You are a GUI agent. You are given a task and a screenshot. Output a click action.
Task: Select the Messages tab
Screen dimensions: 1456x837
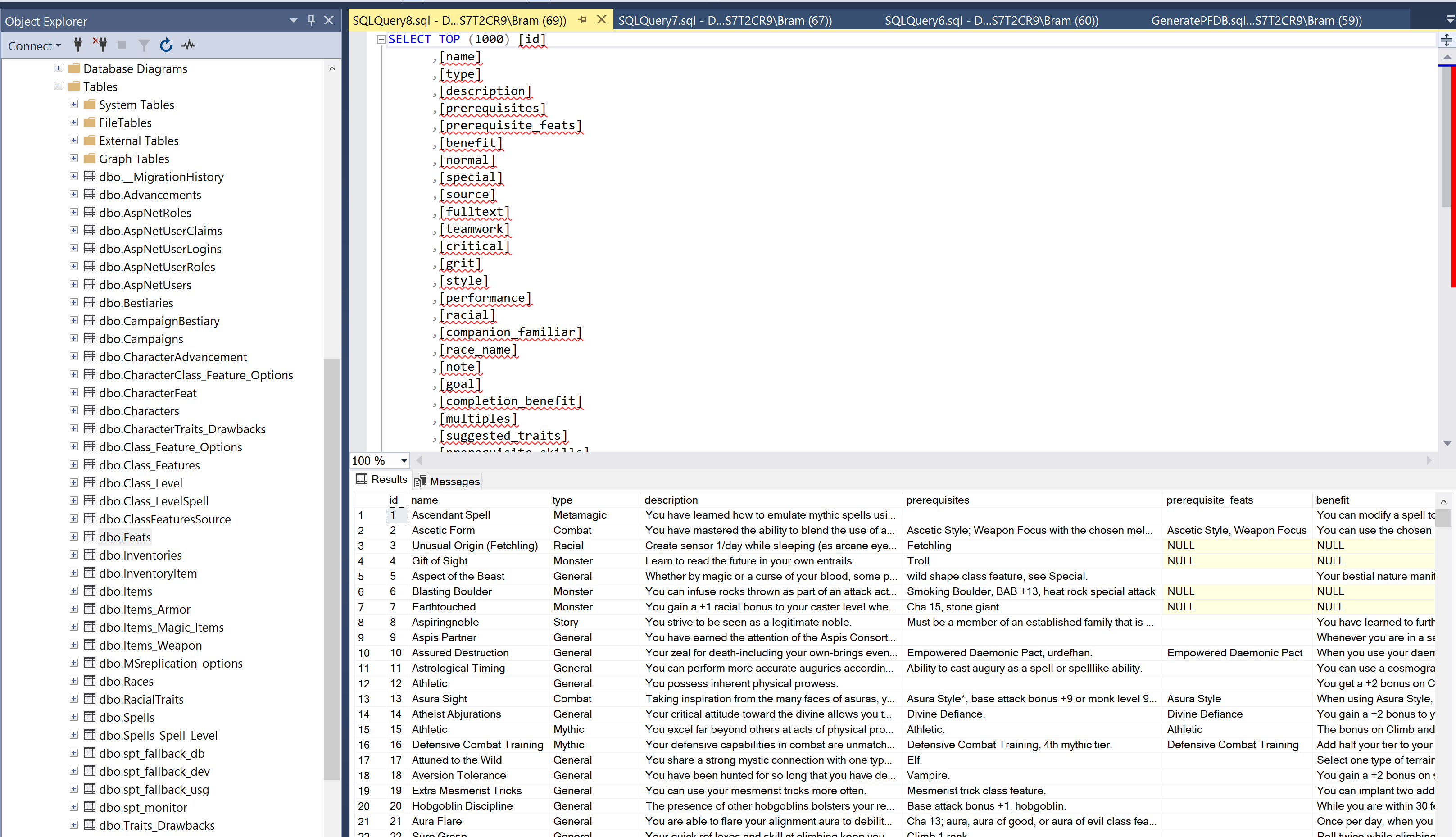(446, 481)
